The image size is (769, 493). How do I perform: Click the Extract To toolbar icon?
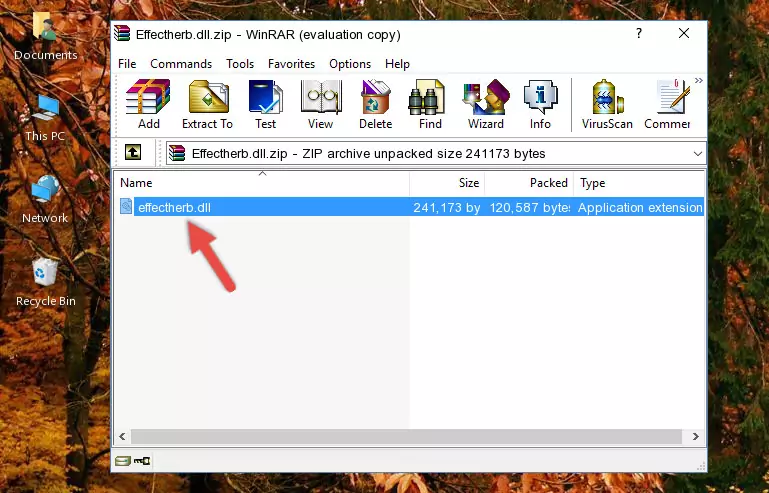pyautogui.click(x=207, y=104)
